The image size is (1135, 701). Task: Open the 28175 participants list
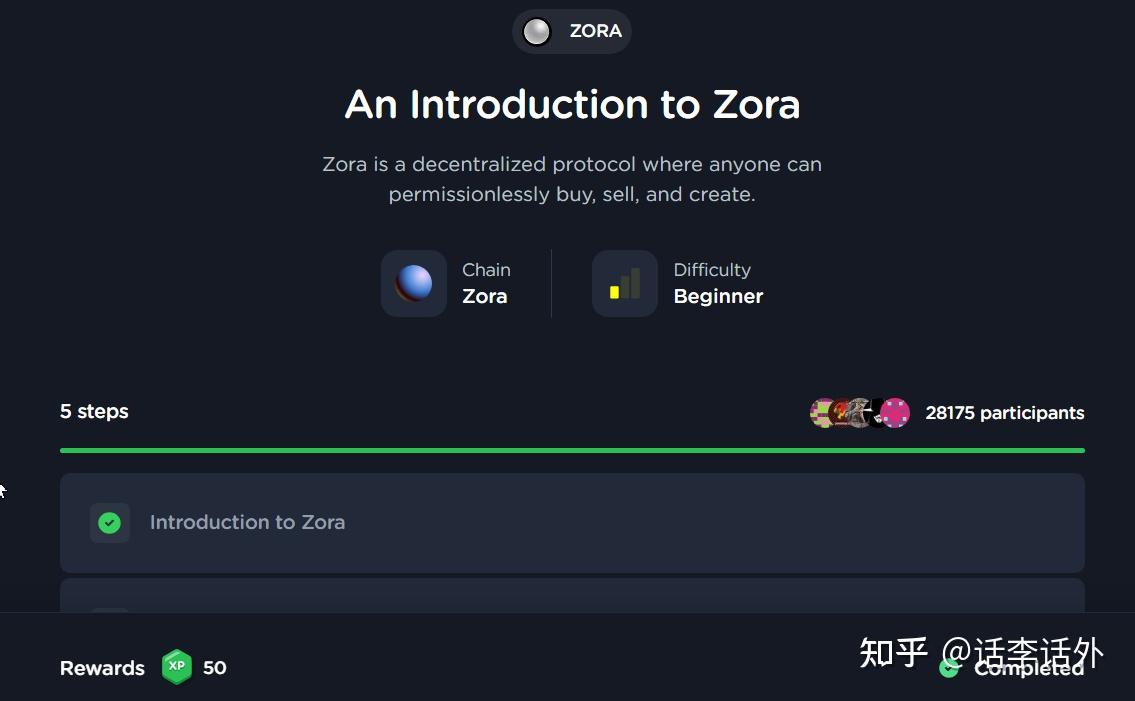tap(1004, 412)
